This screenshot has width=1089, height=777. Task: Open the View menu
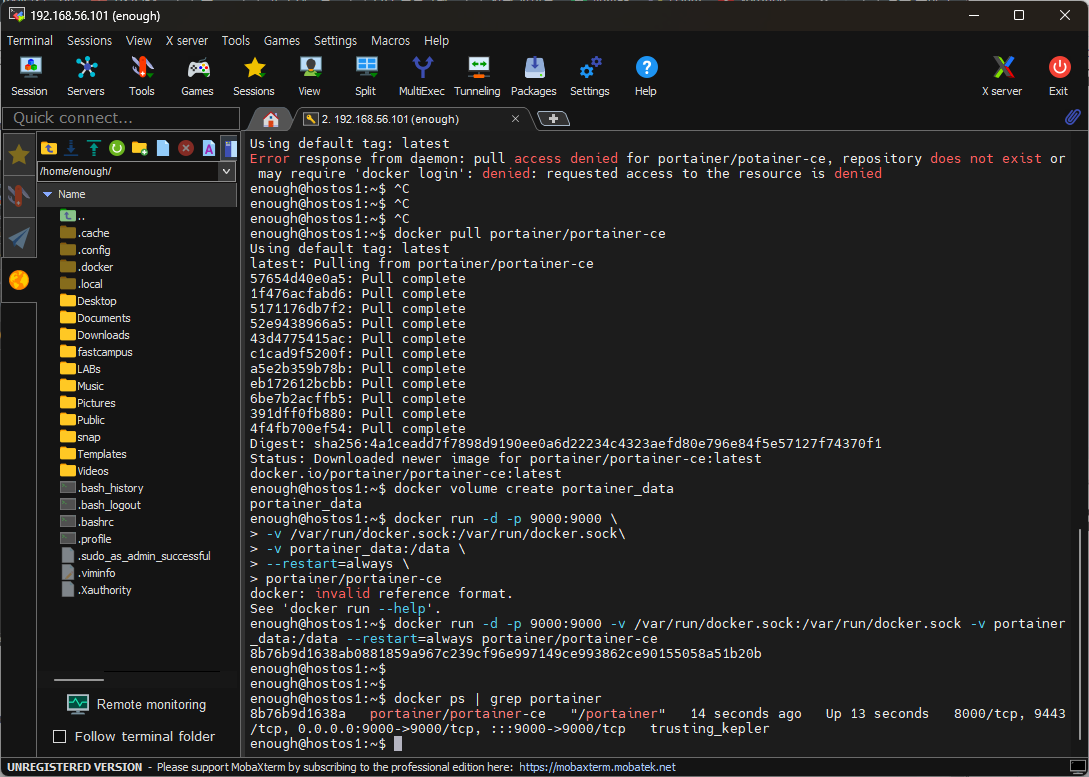click(139, 40)
